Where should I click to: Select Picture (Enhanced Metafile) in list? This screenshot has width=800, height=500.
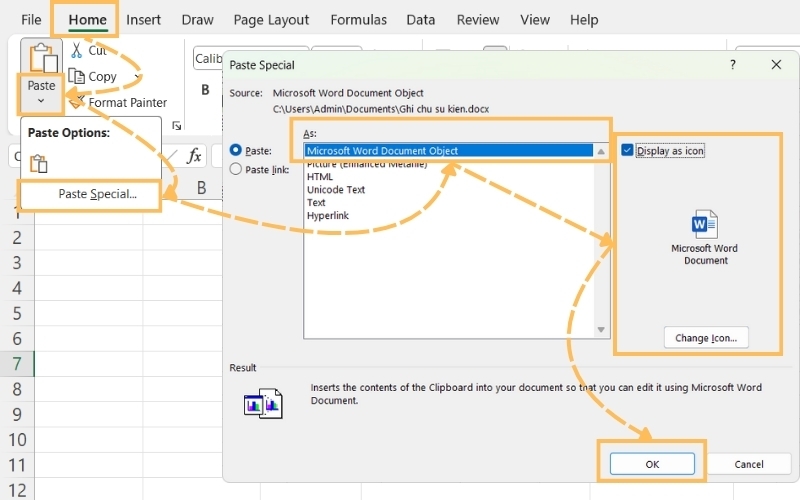pos(367,164)
